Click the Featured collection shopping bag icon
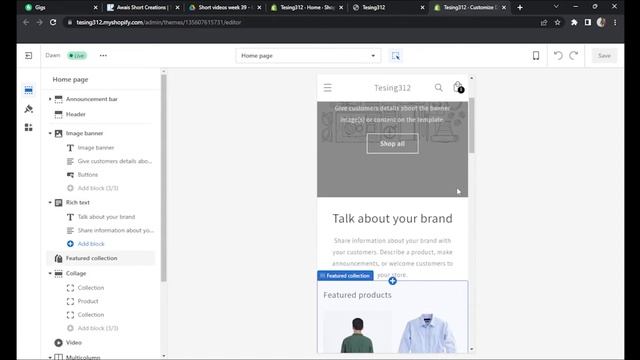 pyautogui.click(x=58, y=258)
